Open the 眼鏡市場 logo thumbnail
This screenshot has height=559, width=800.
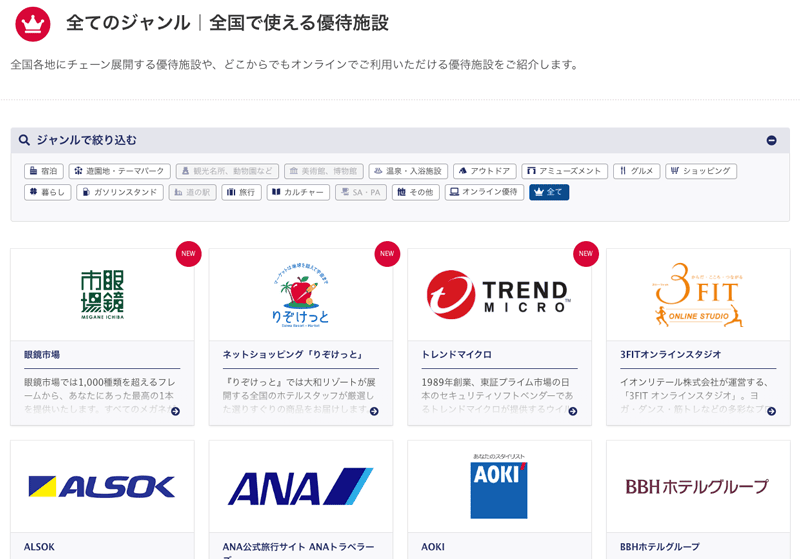point(102,295)
